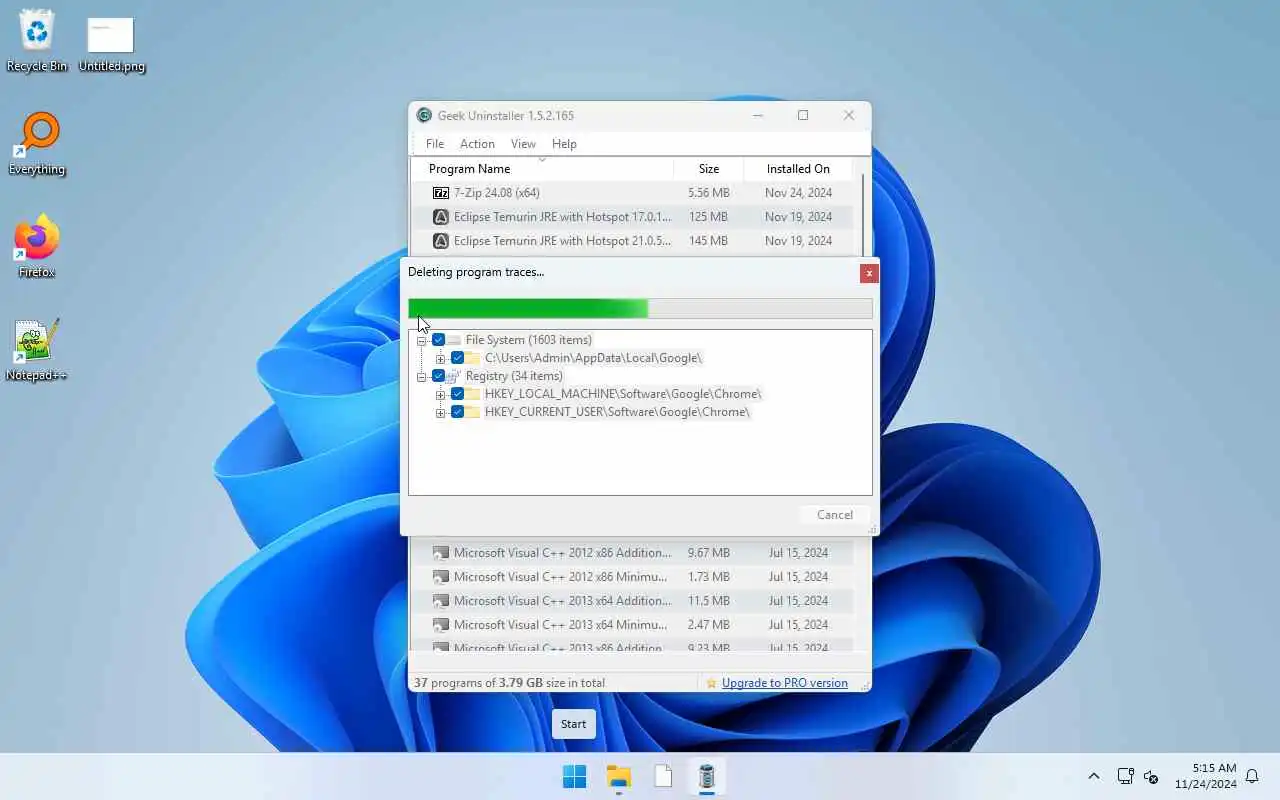The height and width of the screenshot is (800, 1280).
Task: Click the Geek Uninstaller title bar logo
Action: (424, 116)
